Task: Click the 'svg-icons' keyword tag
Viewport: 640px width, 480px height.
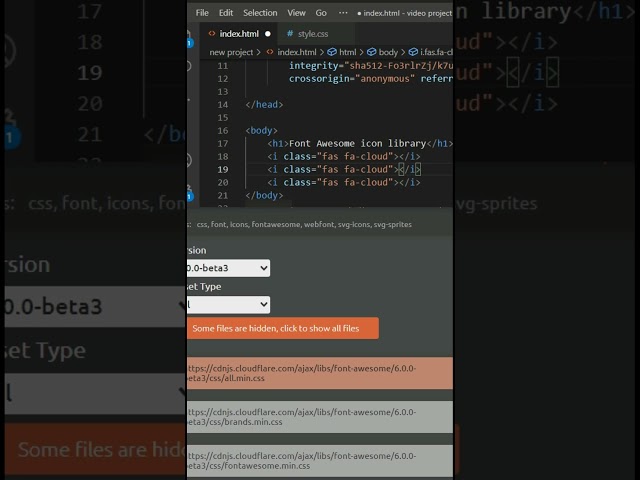Action: 354,224
